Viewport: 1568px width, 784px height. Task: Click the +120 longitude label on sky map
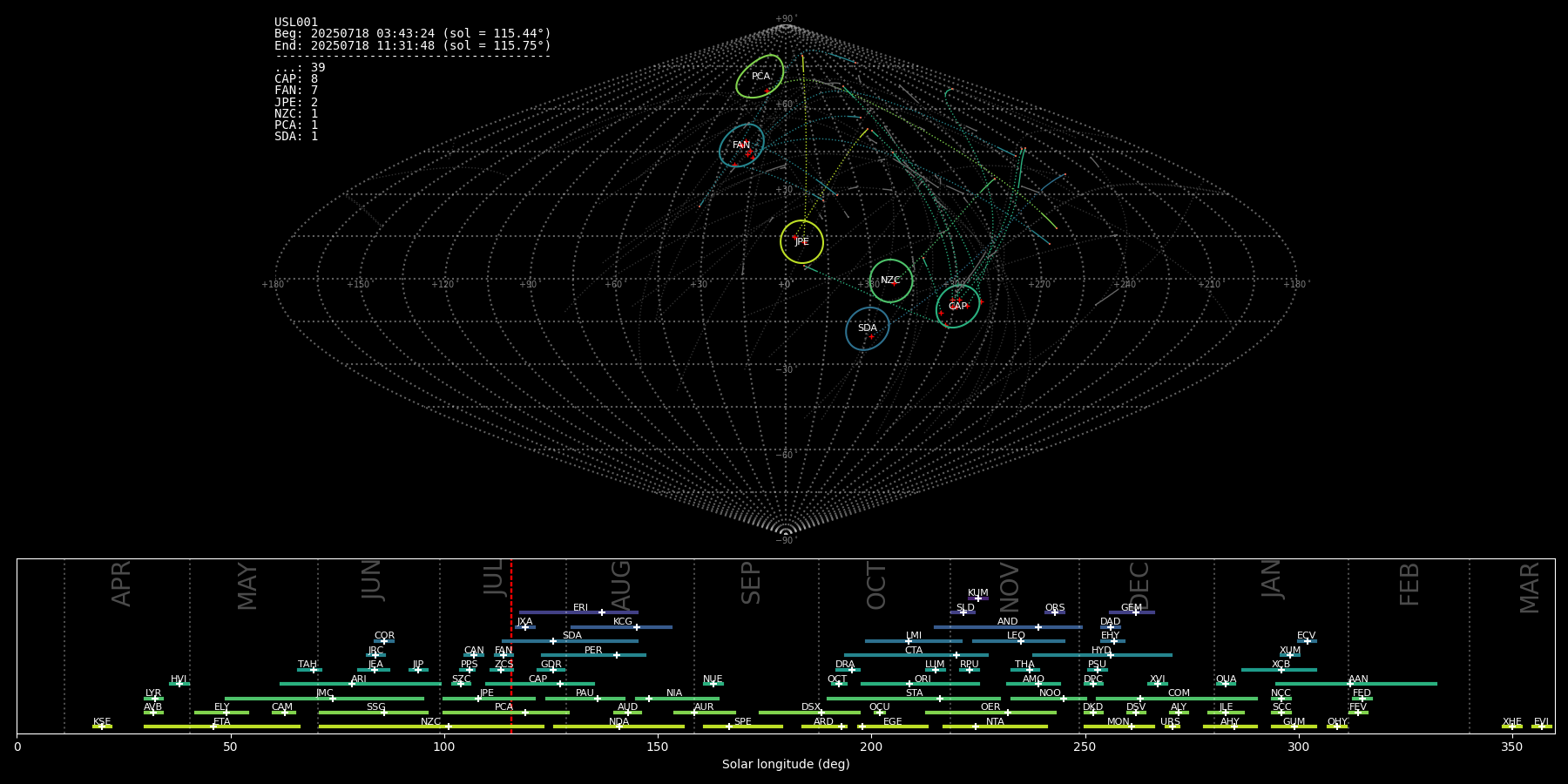click(443, 285)
